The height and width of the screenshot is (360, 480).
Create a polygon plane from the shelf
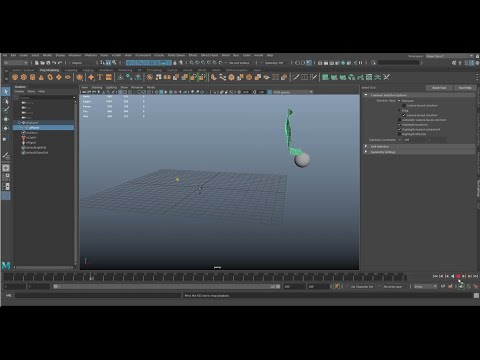point(59,77)
